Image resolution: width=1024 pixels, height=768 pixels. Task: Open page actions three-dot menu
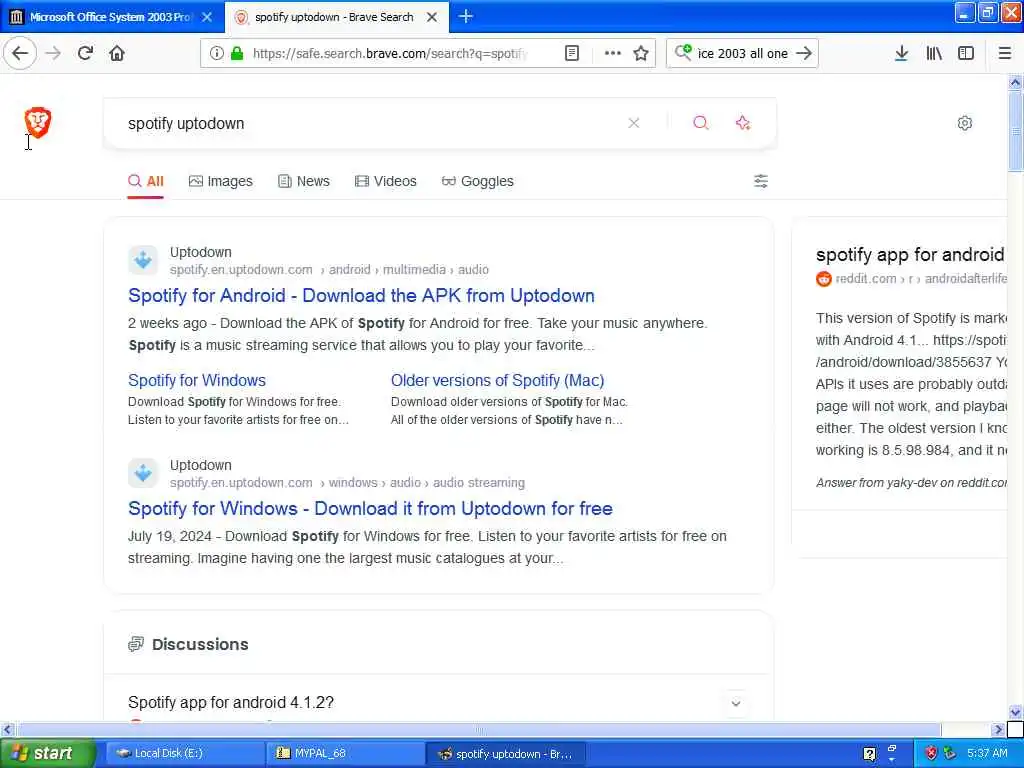point(613,53)
